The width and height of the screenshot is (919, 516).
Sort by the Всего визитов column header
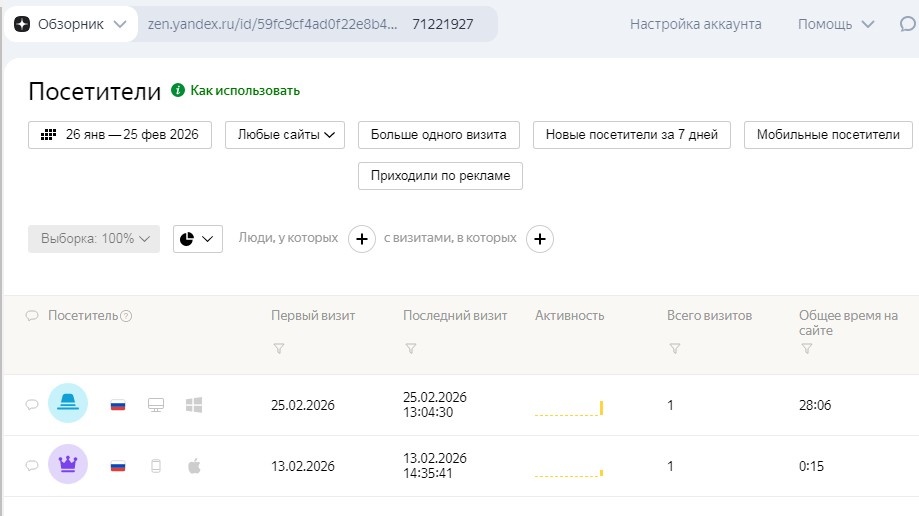click(x=709, y=315)
